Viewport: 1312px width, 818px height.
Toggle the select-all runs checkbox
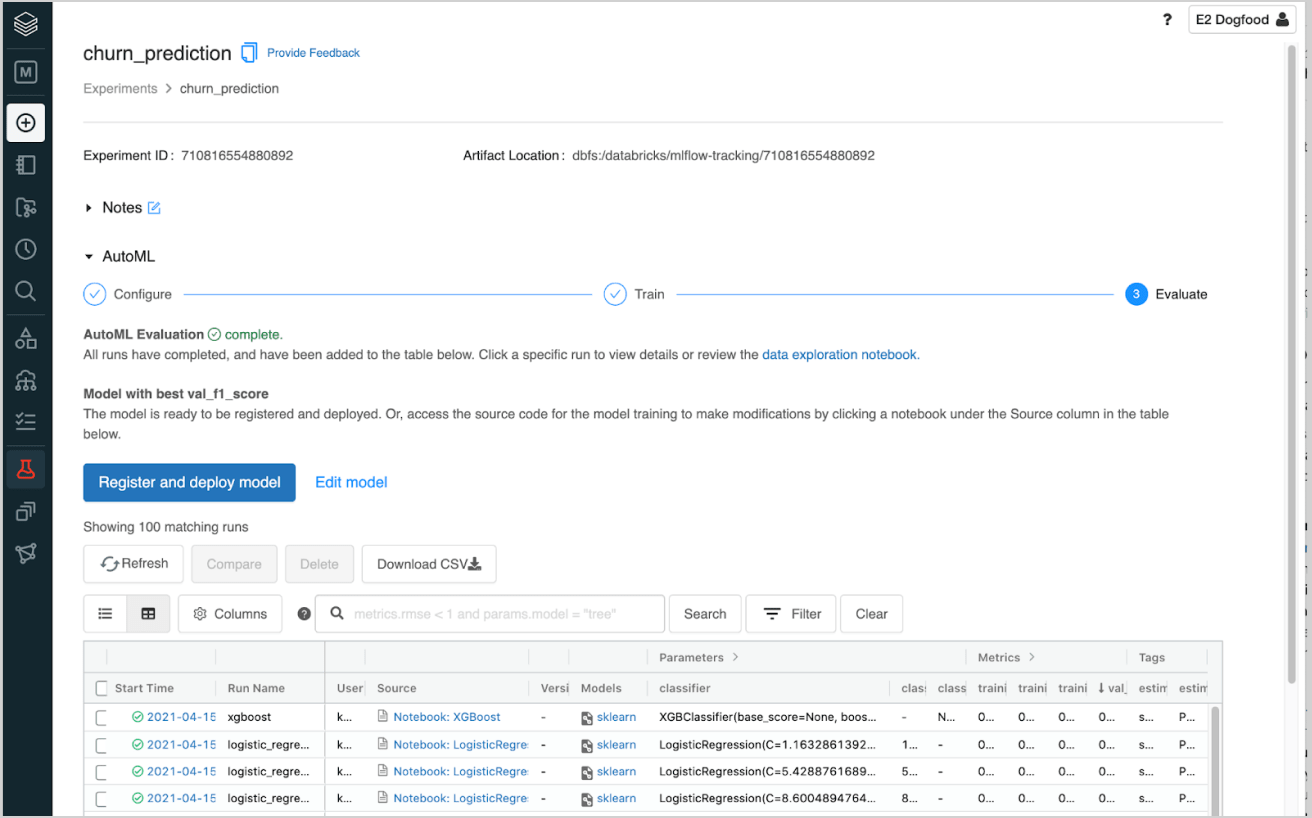coord(101,688)
